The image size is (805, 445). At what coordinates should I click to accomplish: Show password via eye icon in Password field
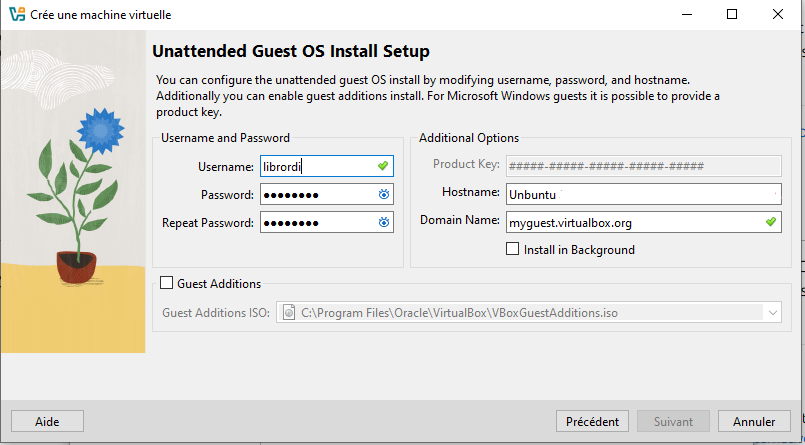coord(383,194)
